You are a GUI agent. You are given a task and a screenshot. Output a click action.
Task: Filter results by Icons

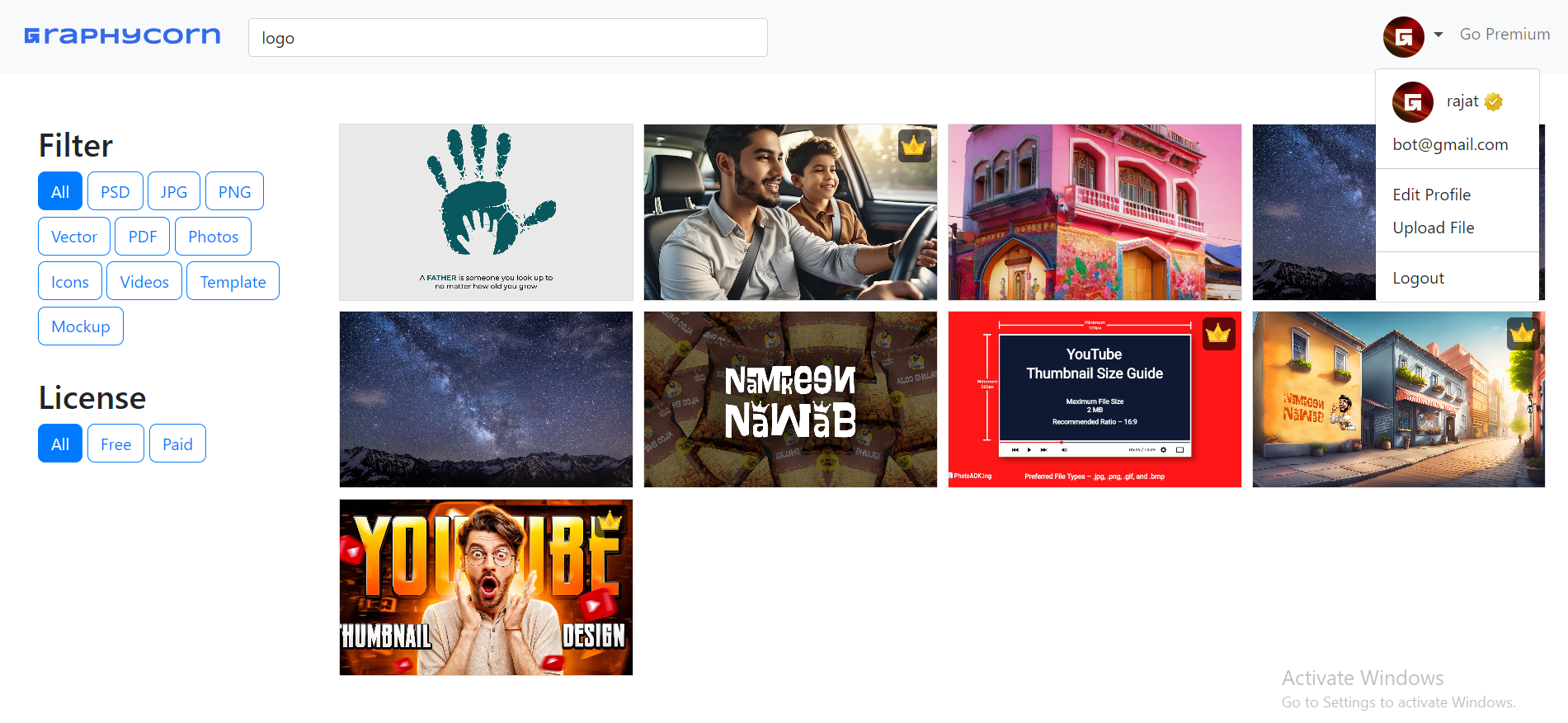tap(70, 281)
